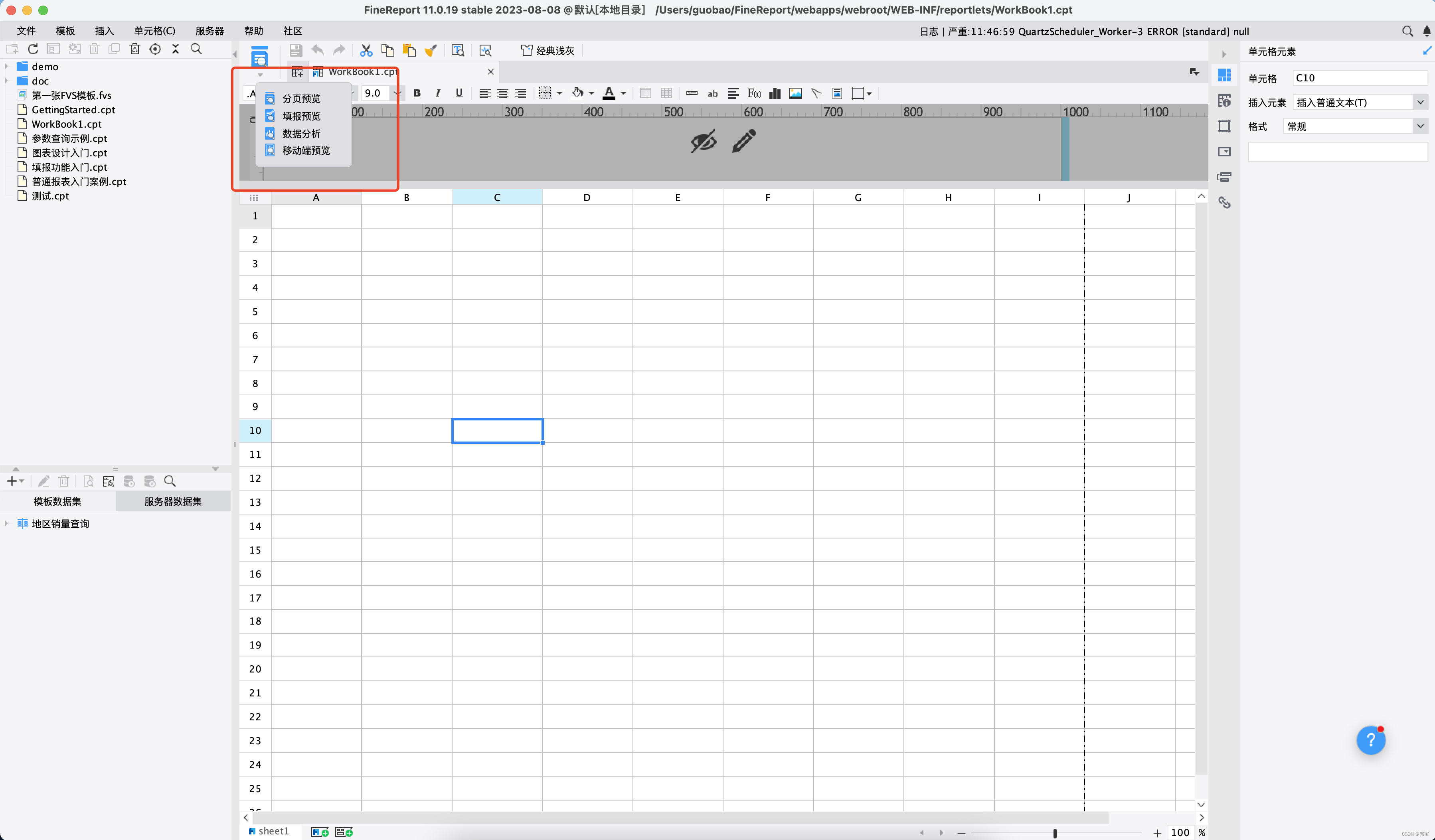Insert a chart via bar chart icon
This screenshot has width=1435, height=840.
point(775,93)
